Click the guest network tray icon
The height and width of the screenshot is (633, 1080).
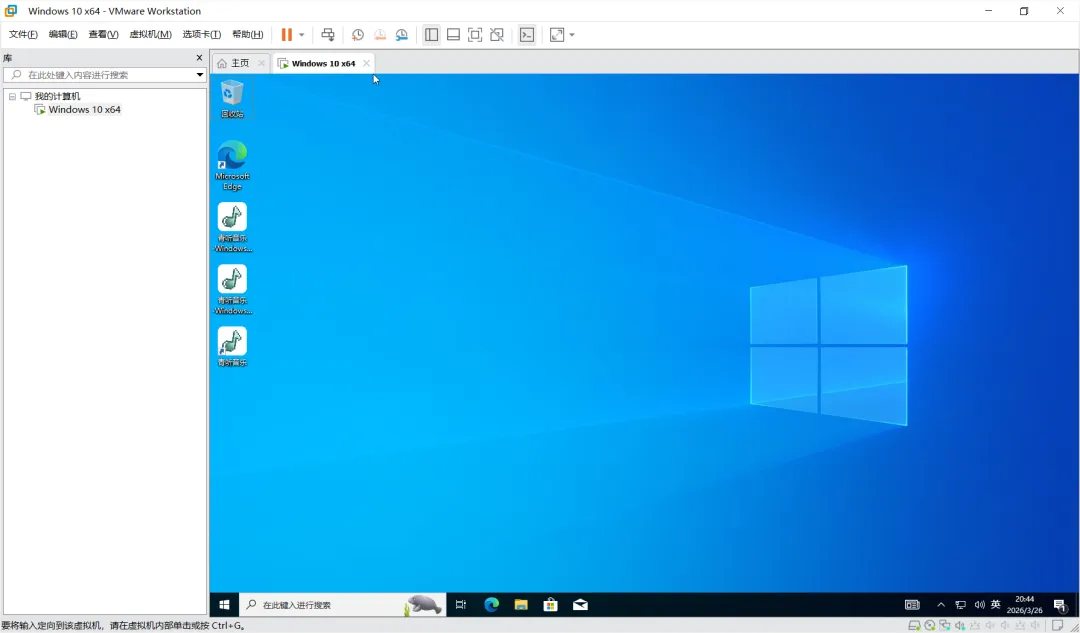(960, 605)
